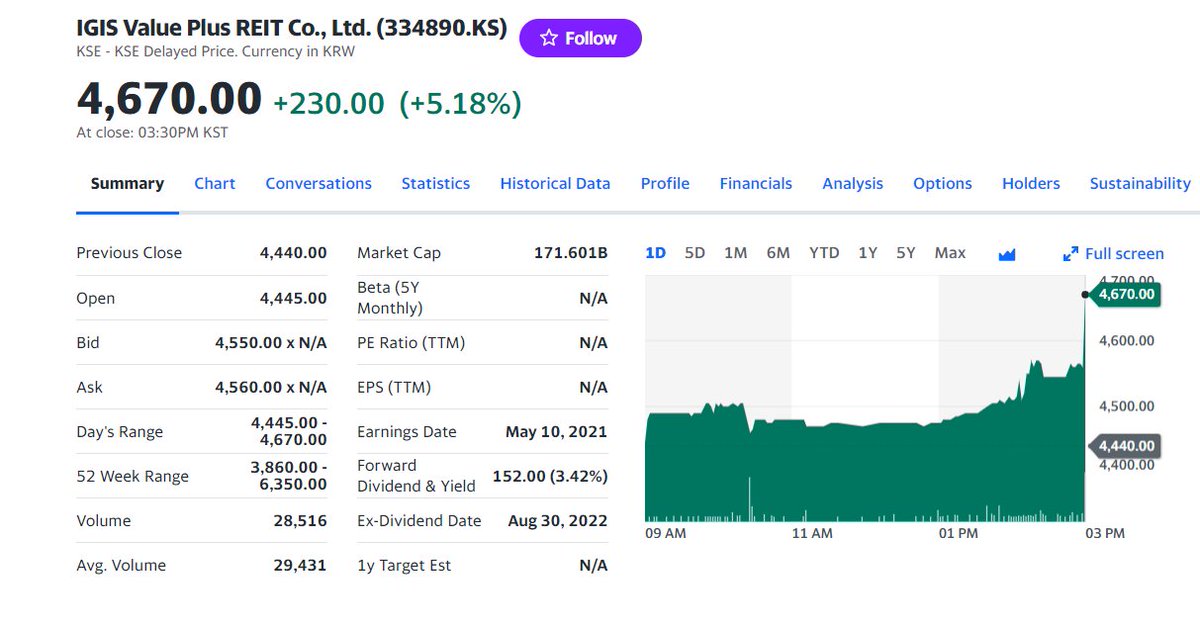Select the 1Y chart range
This screenshot has width=1200, height=629.
(867, 253)
